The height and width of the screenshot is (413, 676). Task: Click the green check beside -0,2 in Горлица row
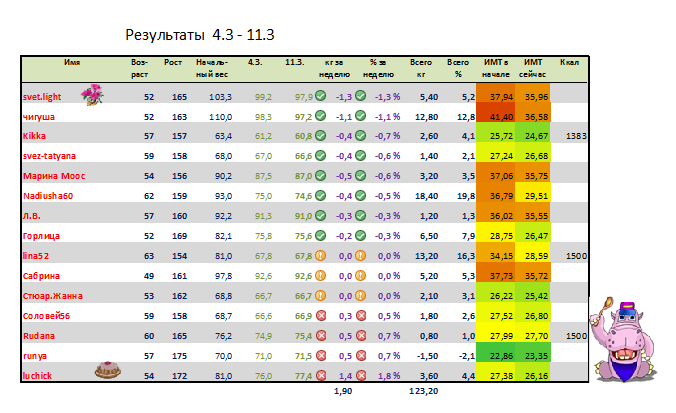click(x=361, y=235)
